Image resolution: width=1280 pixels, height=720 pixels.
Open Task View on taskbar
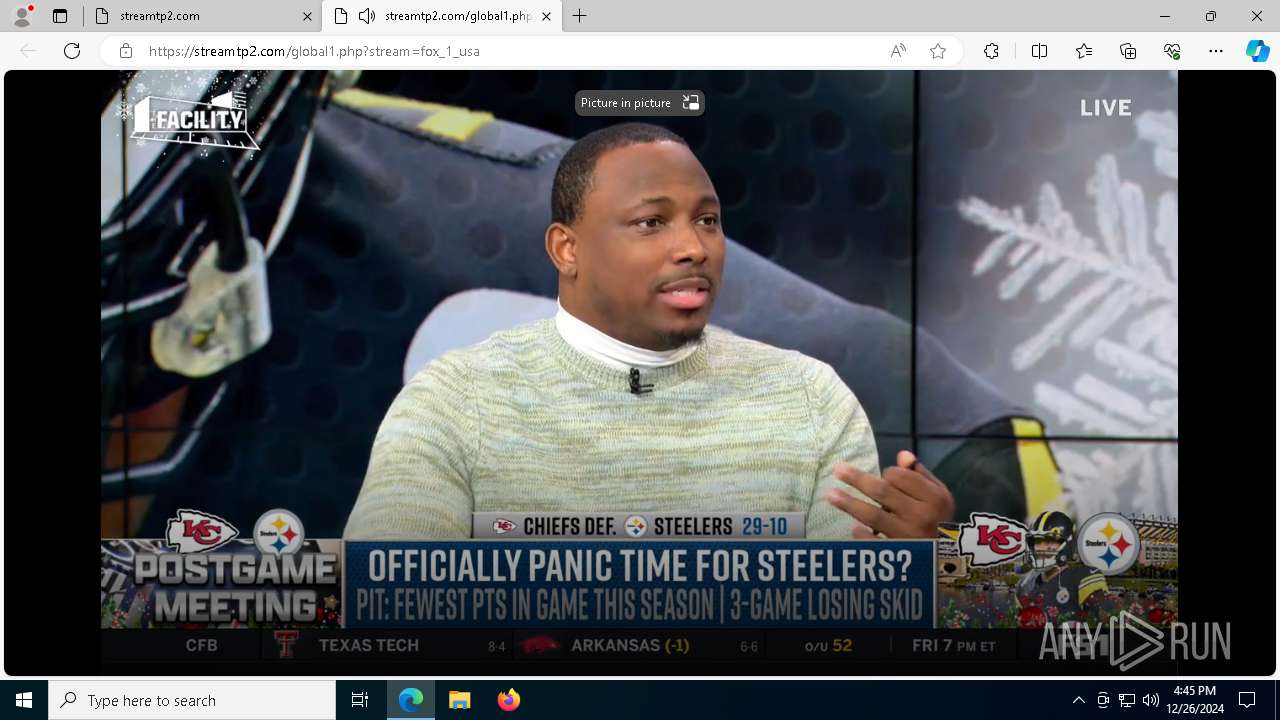tap(360, 700)
